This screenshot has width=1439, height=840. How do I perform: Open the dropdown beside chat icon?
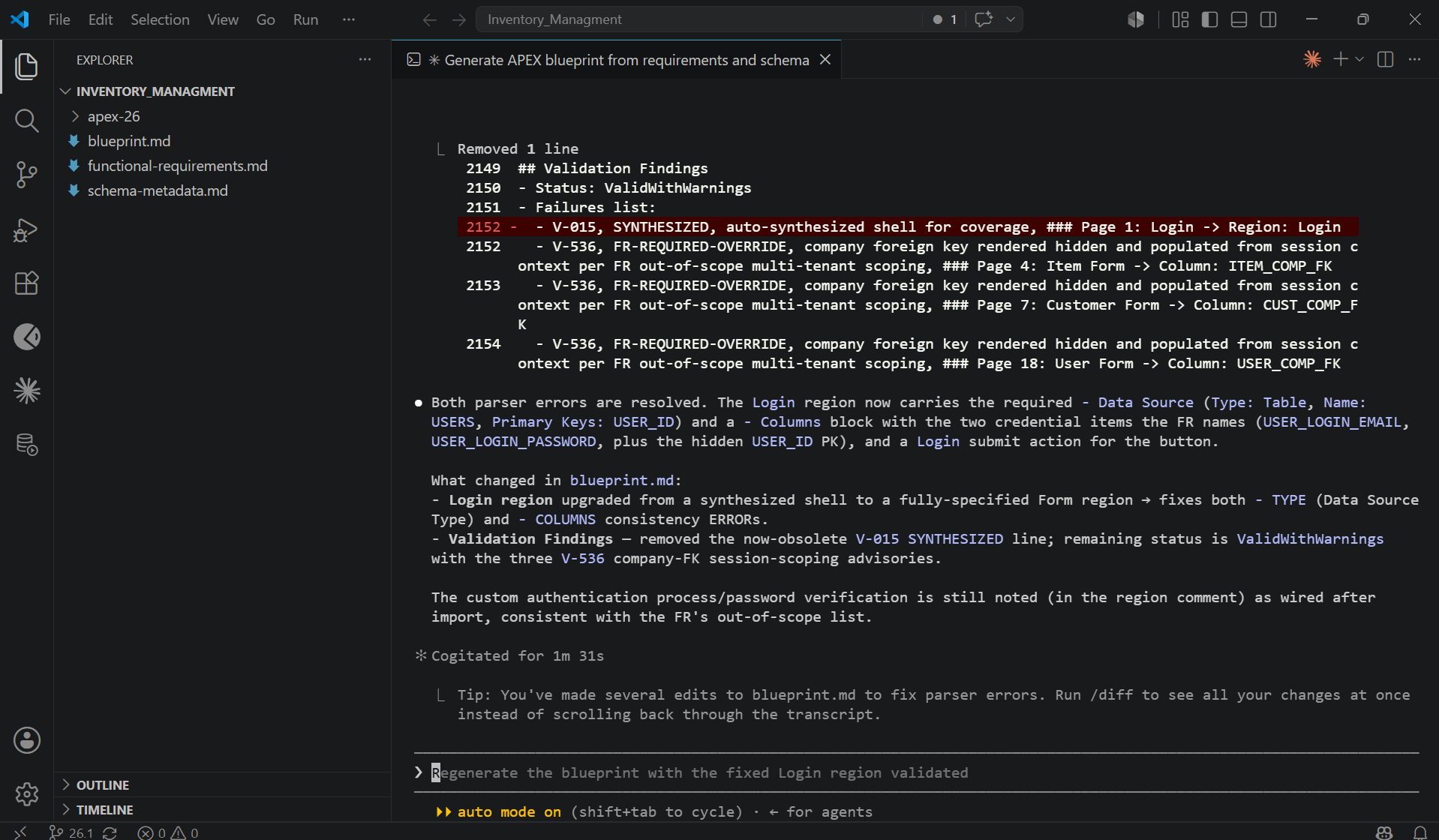[1011, 19]
